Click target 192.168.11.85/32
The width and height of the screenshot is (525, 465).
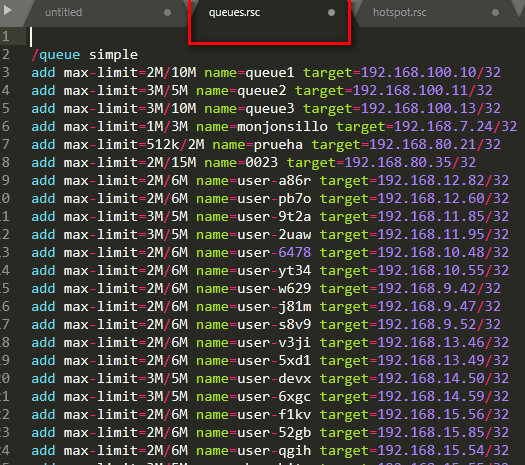point(443,217)
